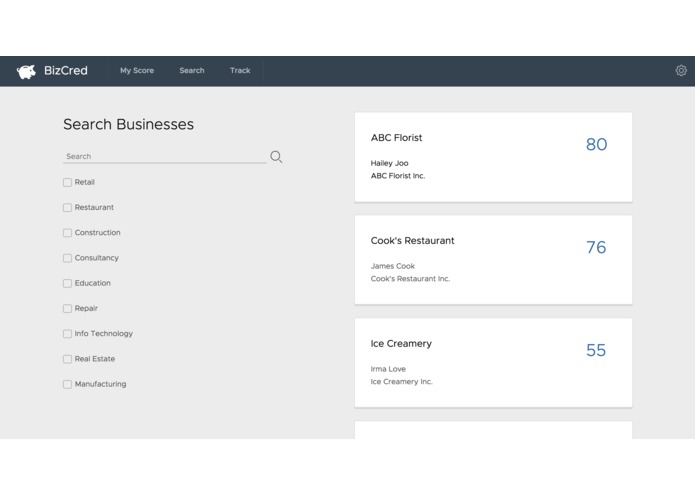
Task: Enable the Restaurant filter checkbox
Action: [67, 208]
